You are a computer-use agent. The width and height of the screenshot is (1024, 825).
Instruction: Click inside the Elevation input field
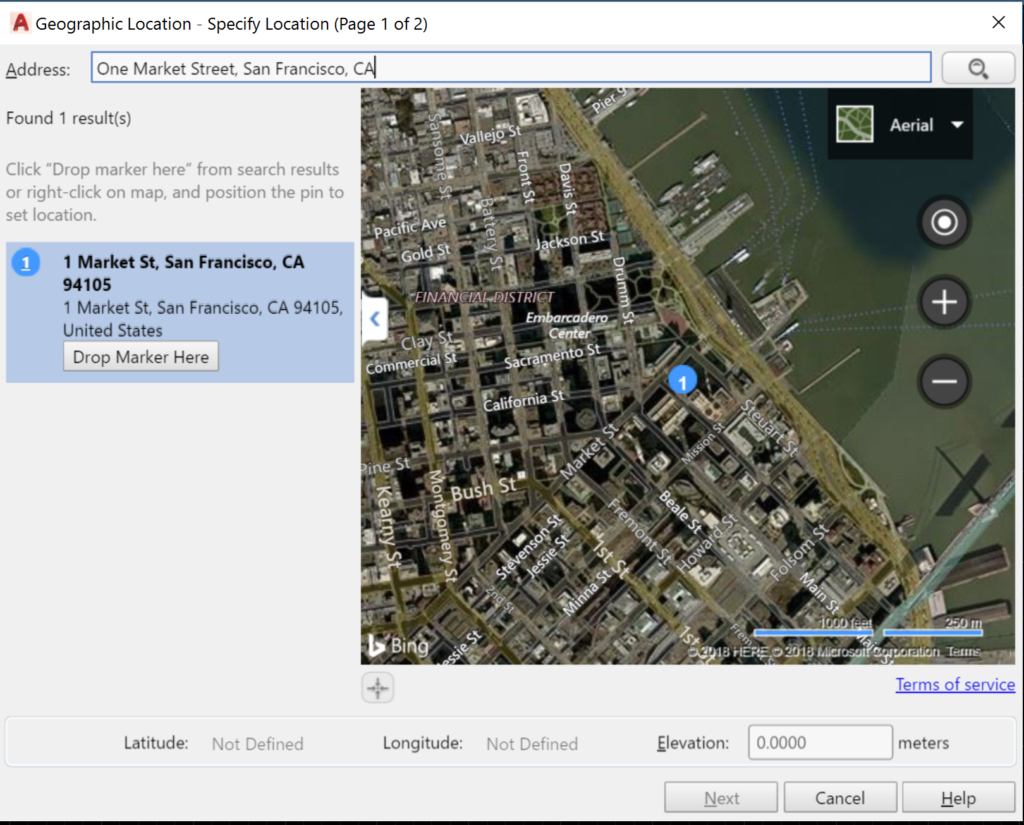click(819, 742)
